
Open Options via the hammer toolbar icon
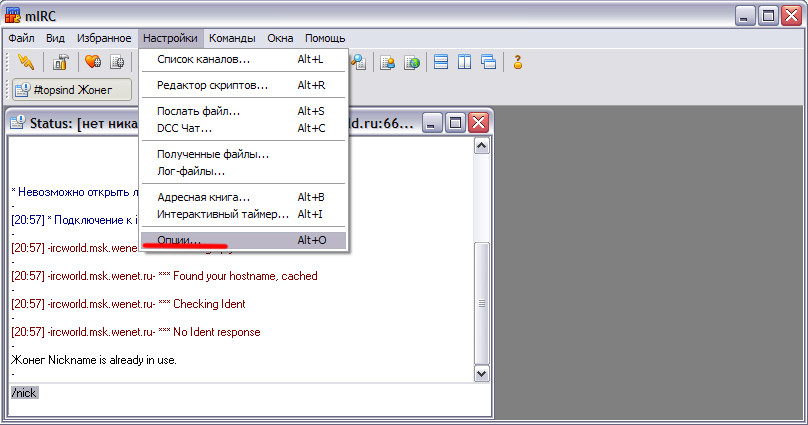(60, 62)
